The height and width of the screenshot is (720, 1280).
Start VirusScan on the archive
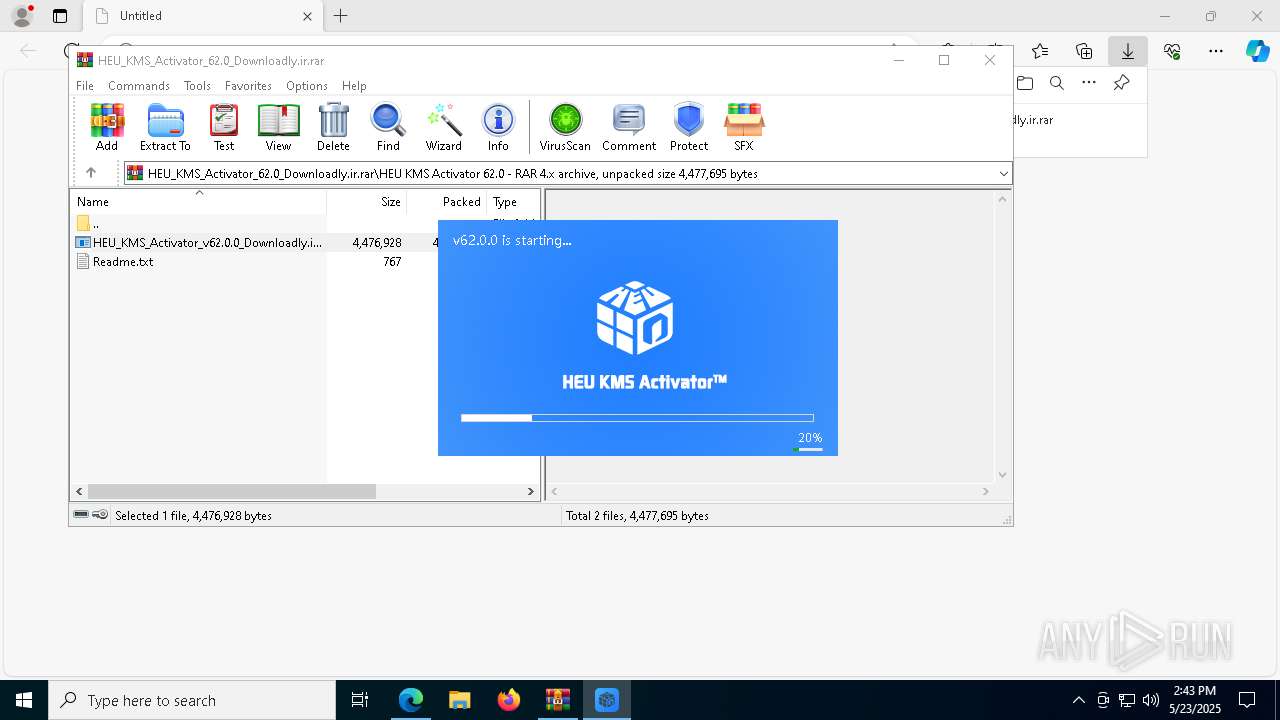pyautogui.click(x=565, y=127)
